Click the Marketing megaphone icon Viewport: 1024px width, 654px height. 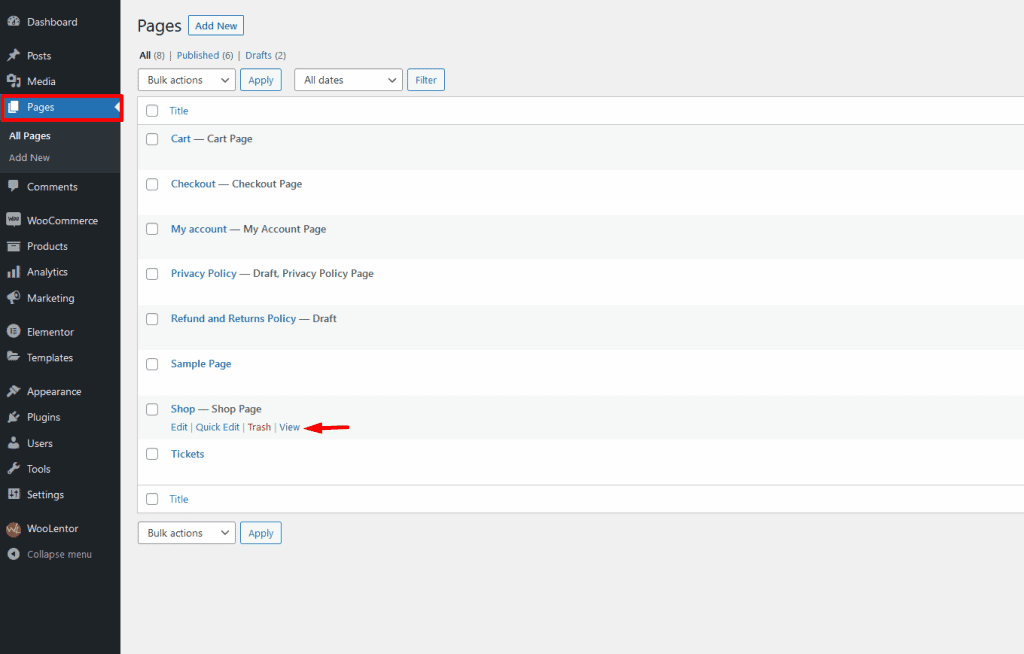pyautogui.click(x=14, y=298)
